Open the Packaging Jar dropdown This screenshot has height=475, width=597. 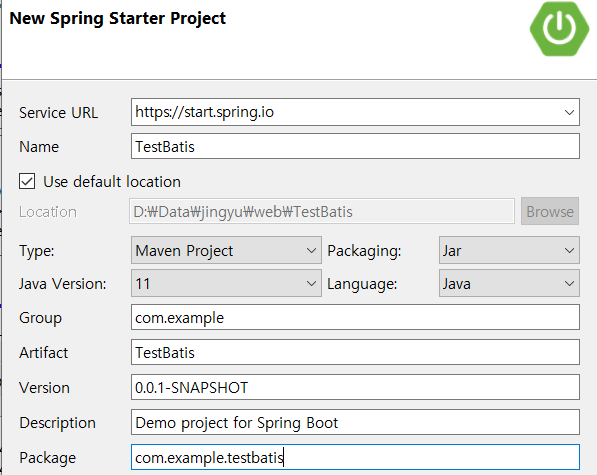[x=509, y=250]
